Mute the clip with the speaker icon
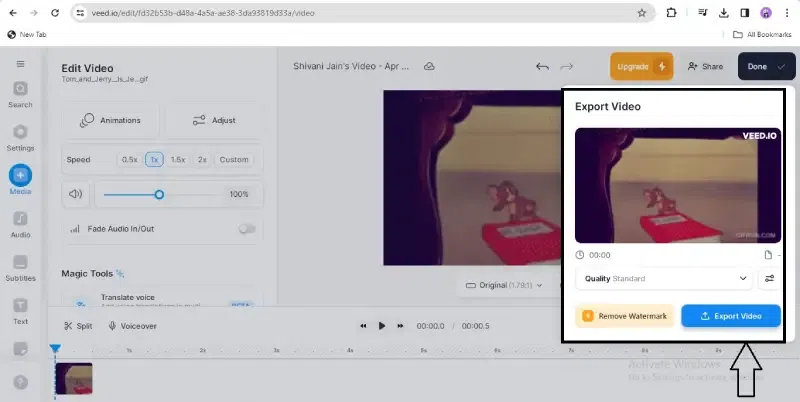This screenshot has height=402, width=800. point(76,194)
